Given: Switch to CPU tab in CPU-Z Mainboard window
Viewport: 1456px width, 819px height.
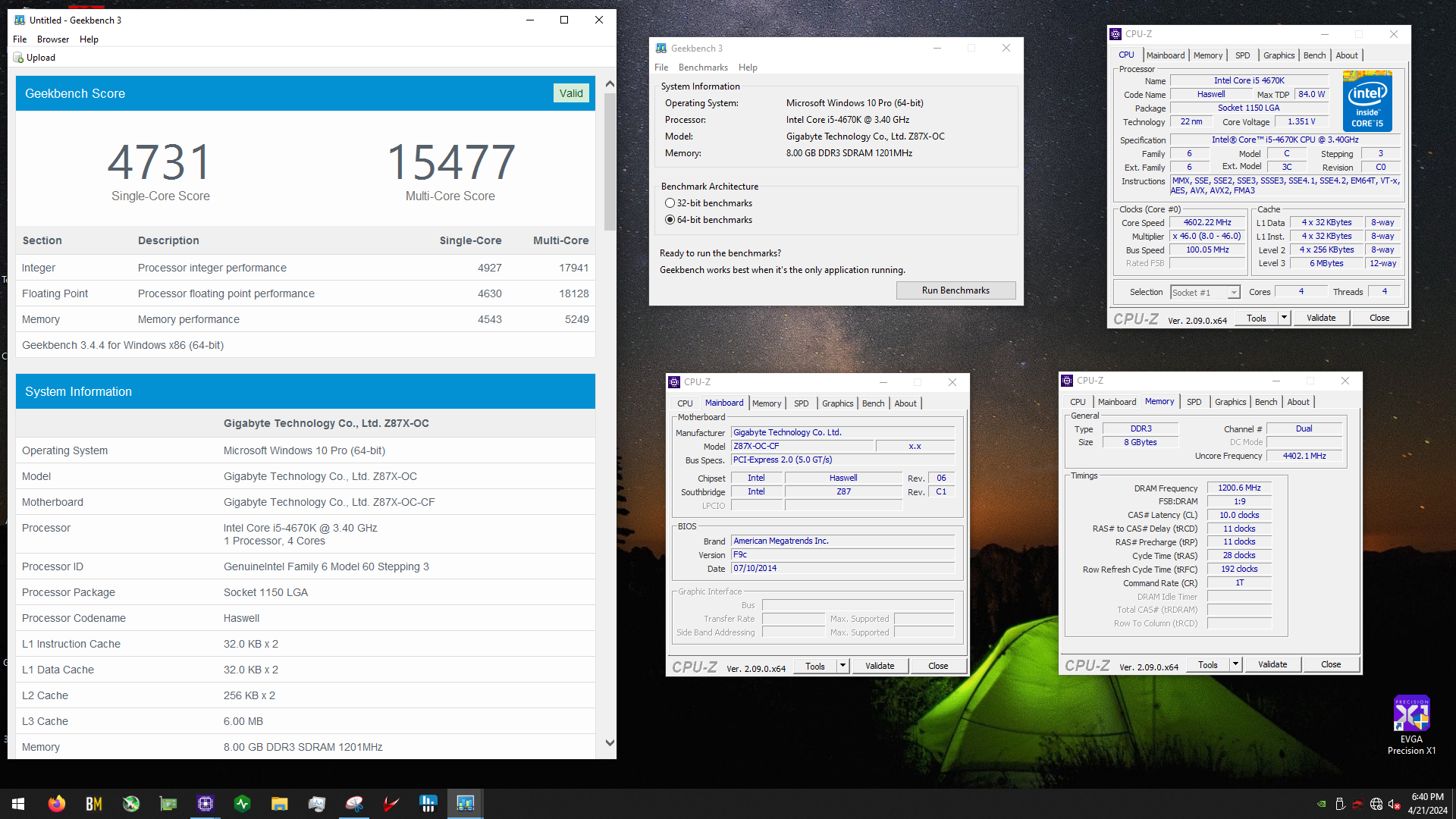Looking at the screenshot, I should coord(685,403).
